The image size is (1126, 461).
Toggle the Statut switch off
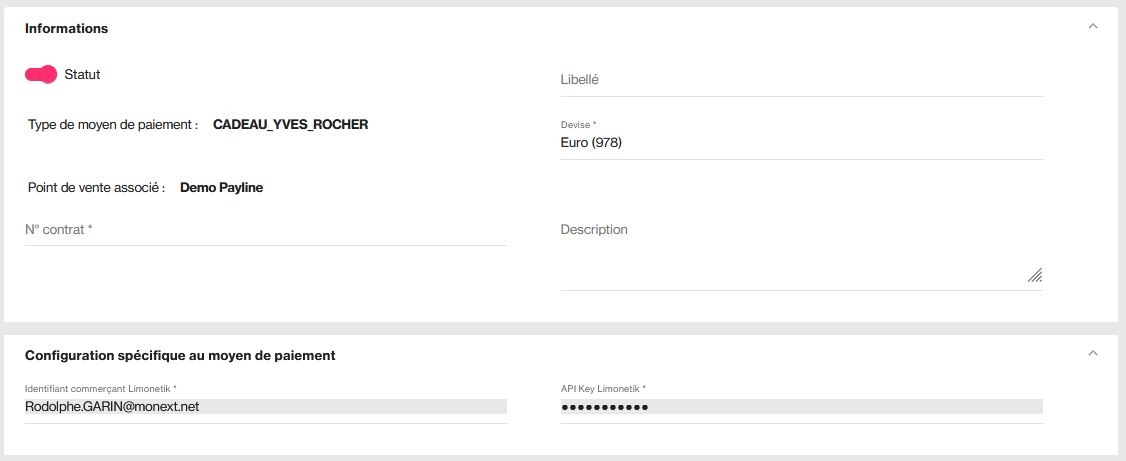pos(41,74)
